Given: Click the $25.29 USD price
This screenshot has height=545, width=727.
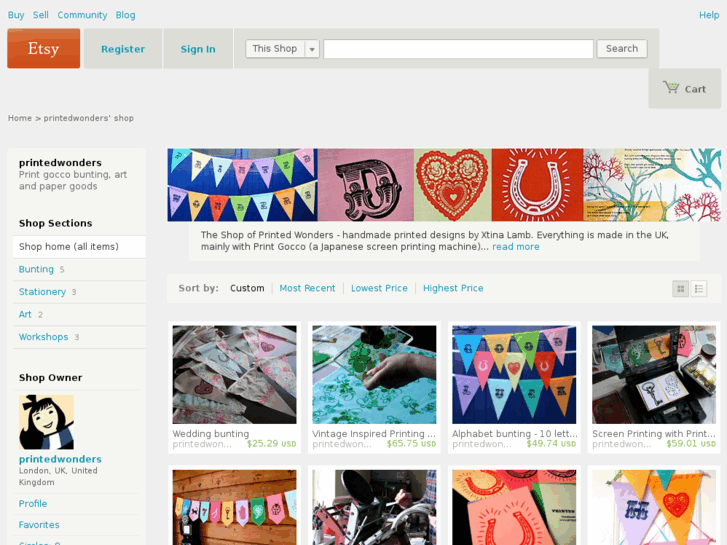Looking at the screenshot, I should click(x=271, y=444).
